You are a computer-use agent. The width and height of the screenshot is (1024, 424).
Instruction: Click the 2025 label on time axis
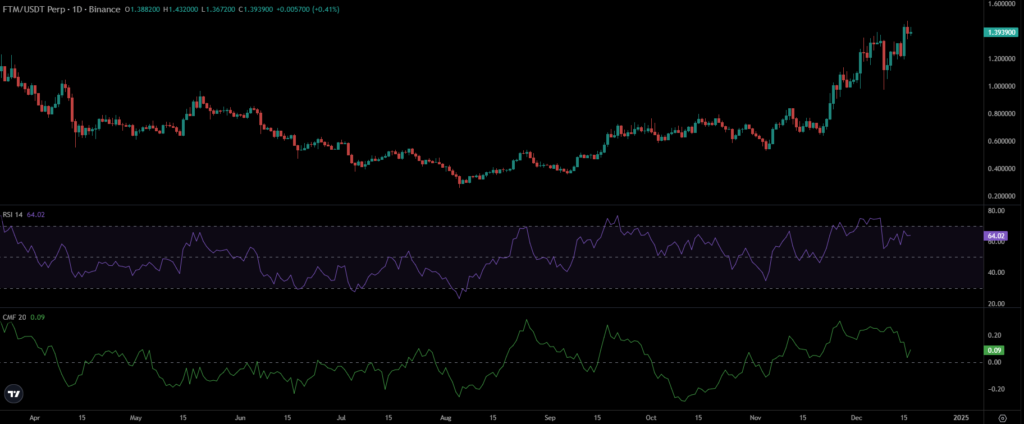tap(960, 416)
